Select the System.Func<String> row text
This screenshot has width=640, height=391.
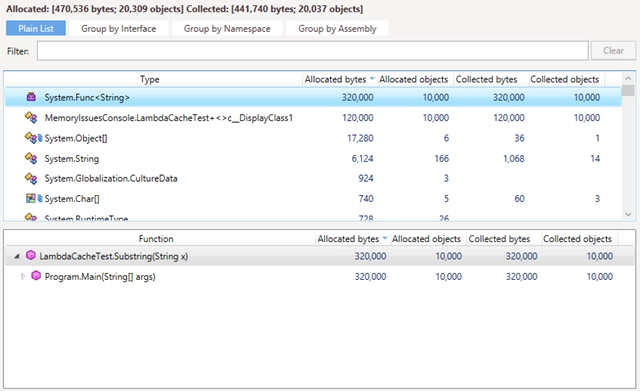87,98
